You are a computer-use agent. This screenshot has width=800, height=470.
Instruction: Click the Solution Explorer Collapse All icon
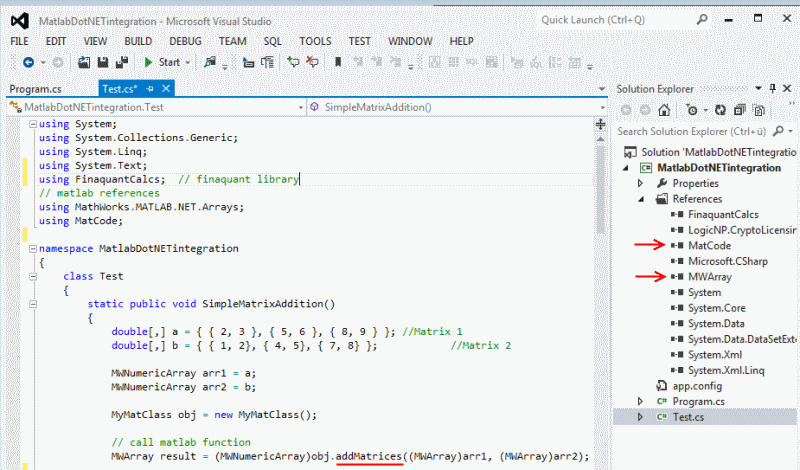coord(740,110)
